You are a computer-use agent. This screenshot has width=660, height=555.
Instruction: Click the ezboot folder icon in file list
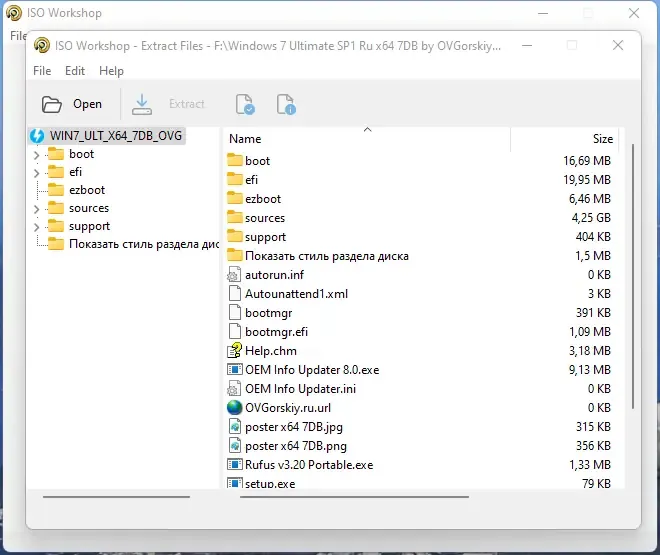(x=235, y=198)
